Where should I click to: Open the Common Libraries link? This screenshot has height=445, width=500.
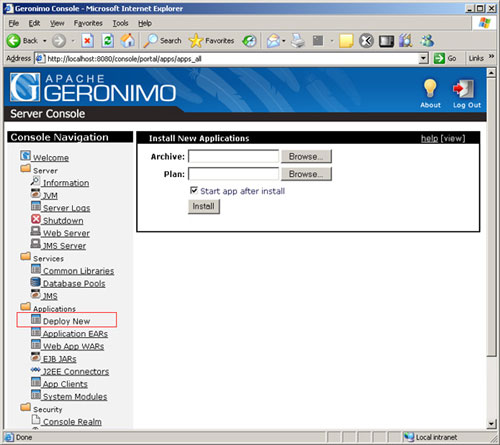(79, 271)
